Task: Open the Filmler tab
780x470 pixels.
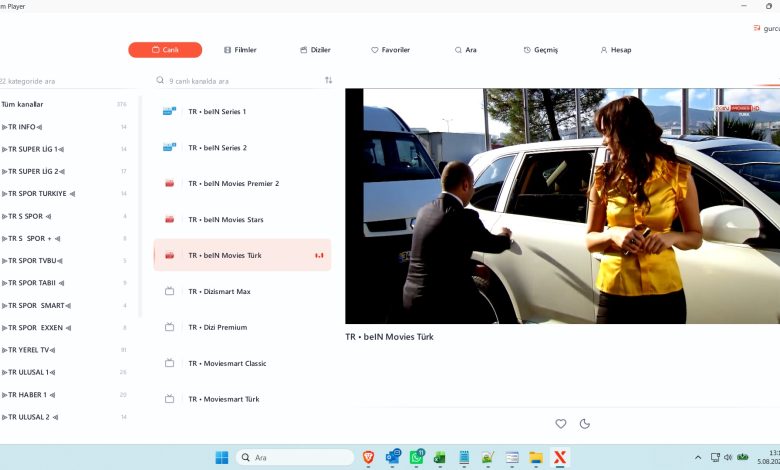Action: 240,50
